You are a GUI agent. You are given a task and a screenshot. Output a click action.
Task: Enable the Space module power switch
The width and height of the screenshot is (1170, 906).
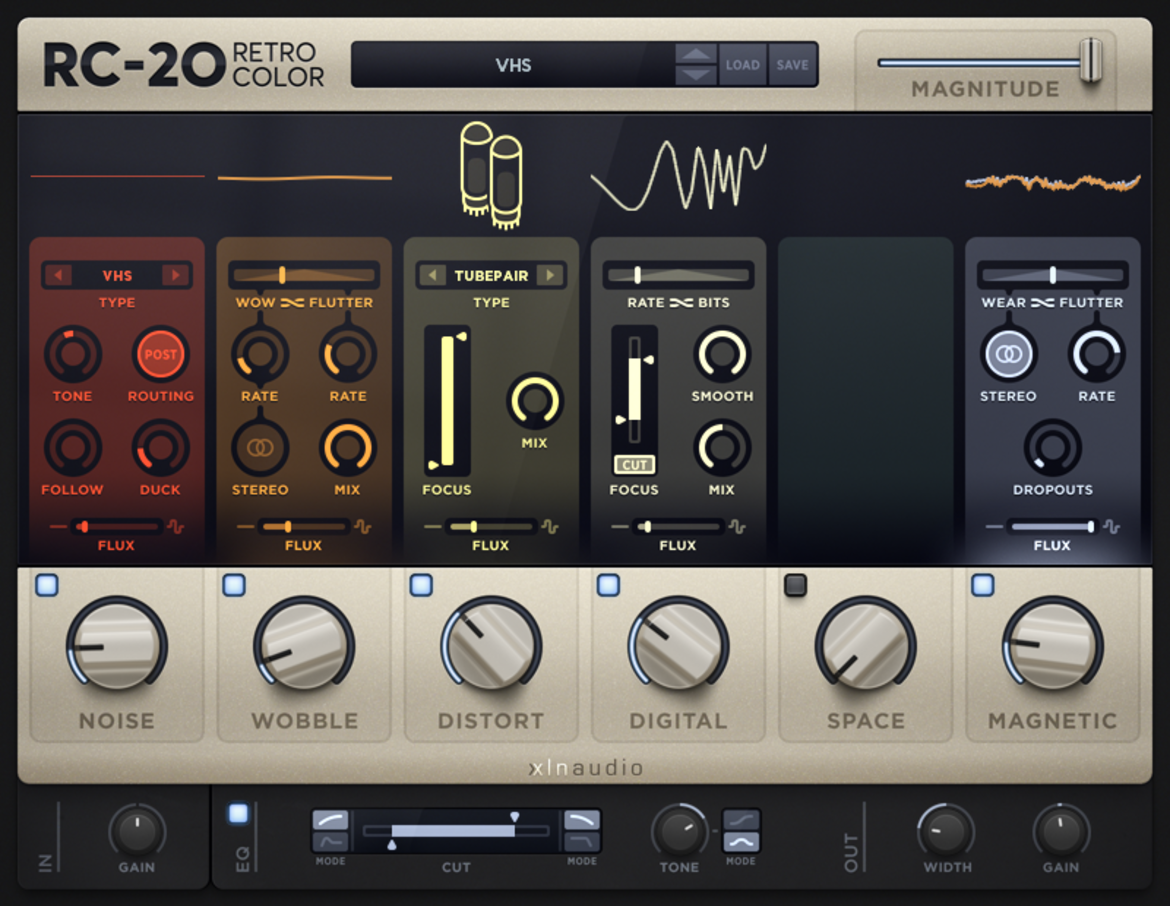(795, 584)
